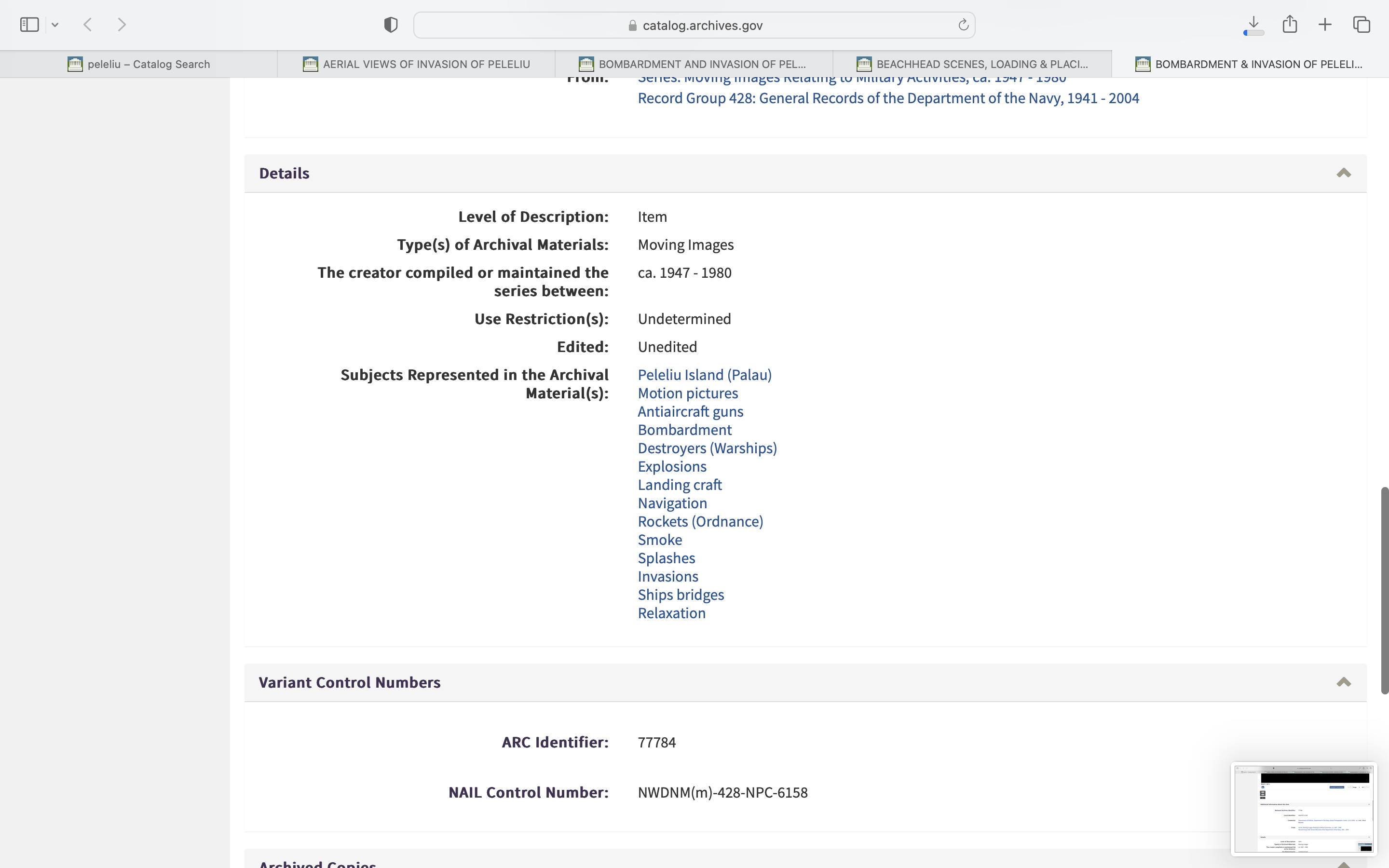Open a new tab with plus icon

click(1325, 25)
